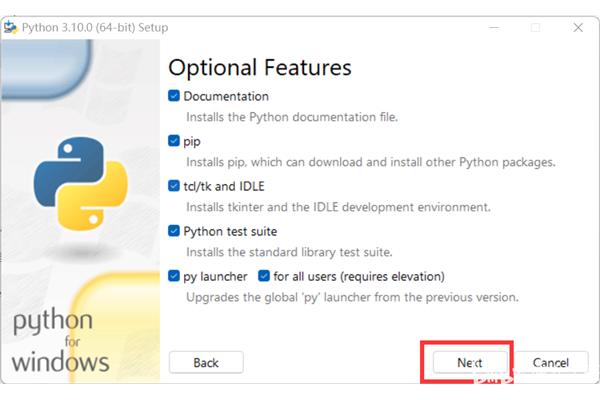The image size is (600, 400).
Task: Toggle the py launcher checkbox
Action: click(x=174, y=276)
